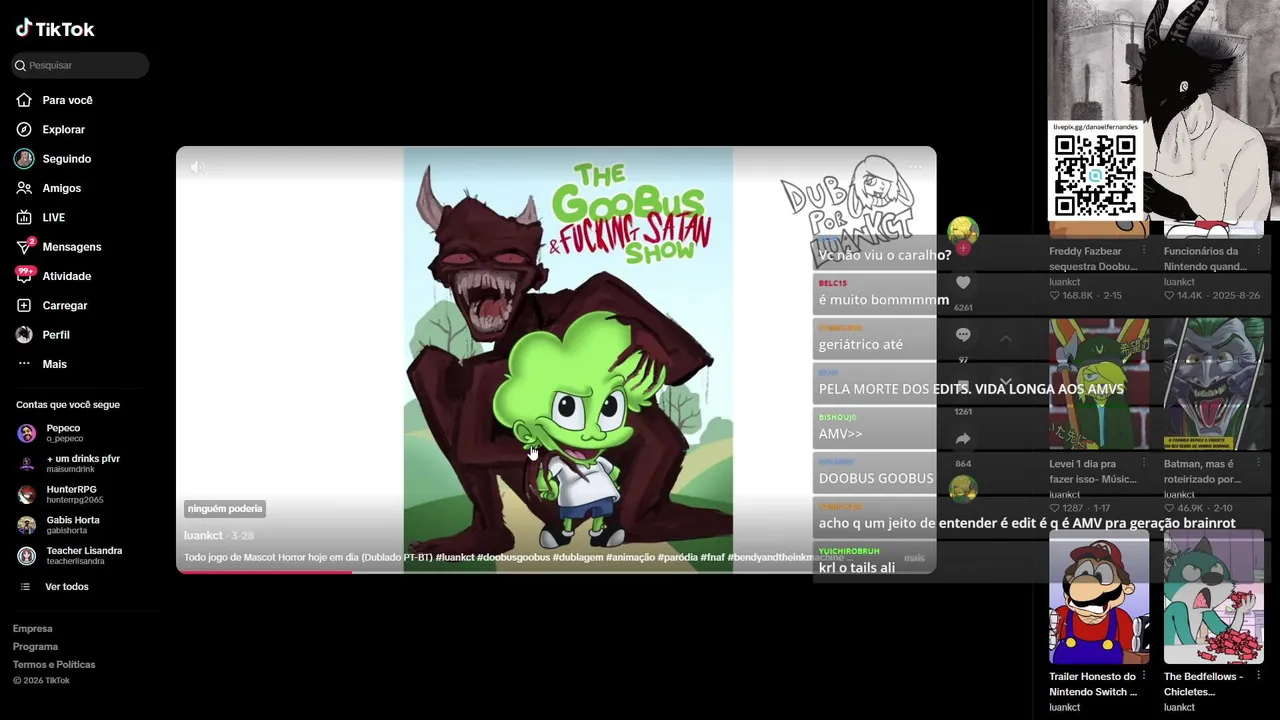The width and height of the screenshot is (1280, 720).
Task: Open Funcionários da Nintendo video title
Action: tap(1207, 259)
